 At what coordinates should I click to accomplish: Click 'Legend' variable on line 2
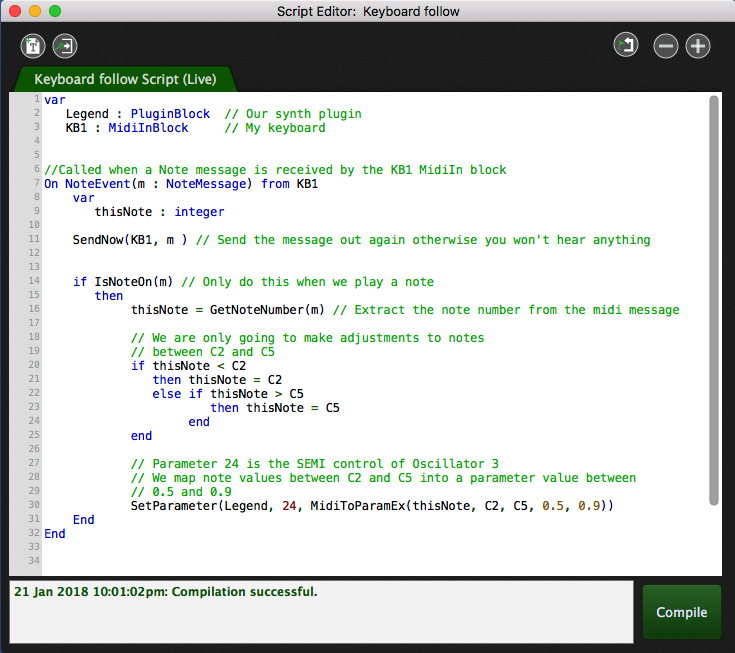coord(87,114)
